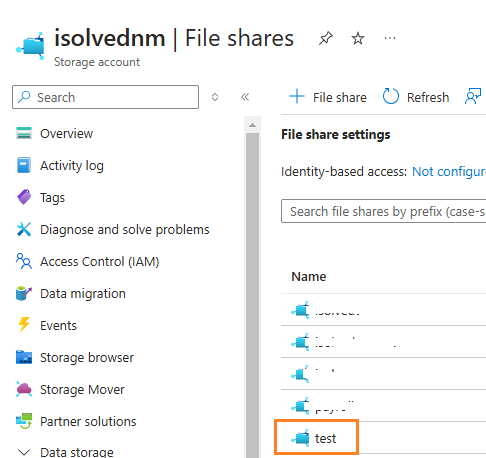Add a new File share
The image size is (486, 458).
click(x=328, y=97)
